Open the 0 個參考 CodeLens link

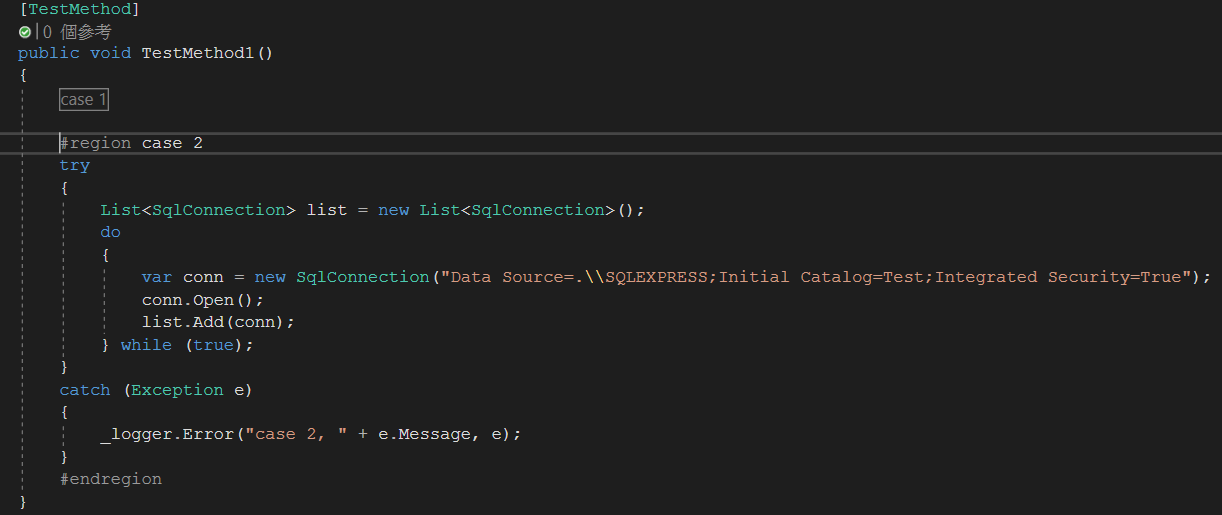[x=77, y=32]
